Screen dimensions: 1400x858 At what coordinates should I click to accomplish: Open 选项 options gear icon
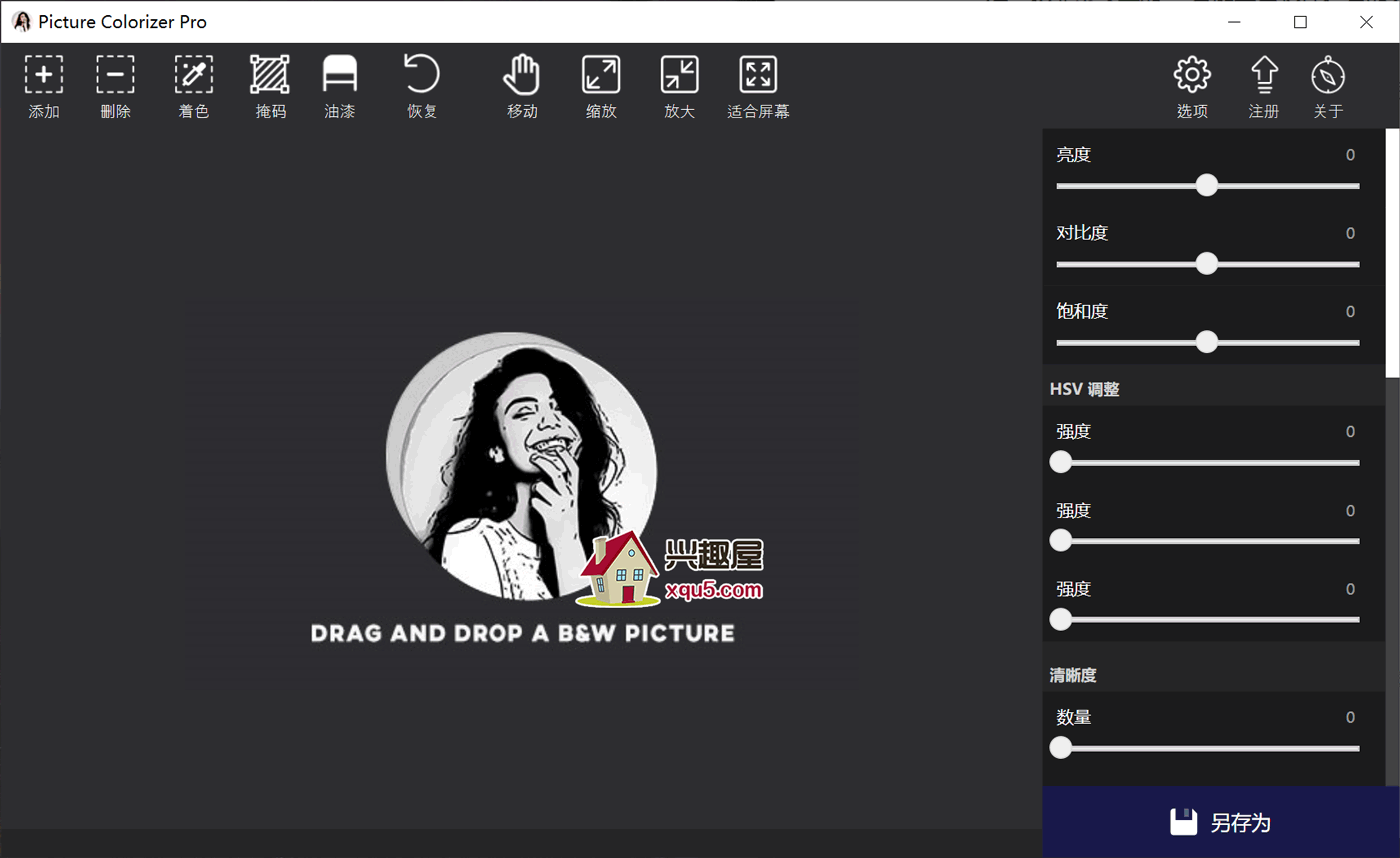1192,75
